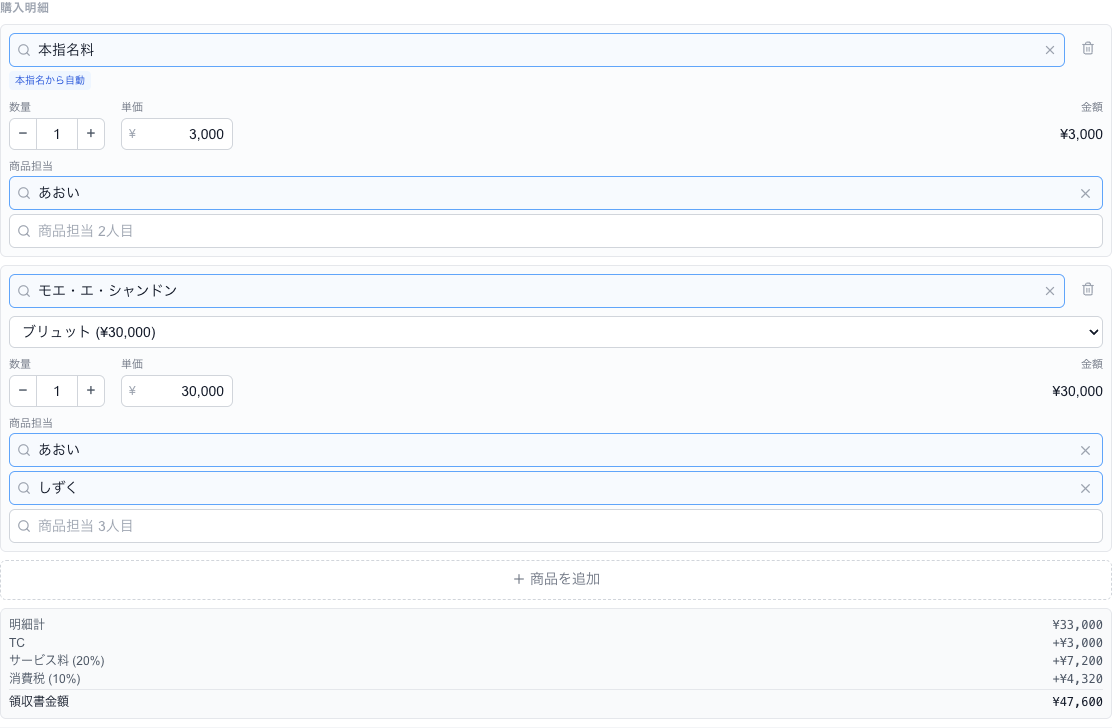Click the 本指名料 product search field
Screen dimensions: 1112x728
[x=537, y=50]
